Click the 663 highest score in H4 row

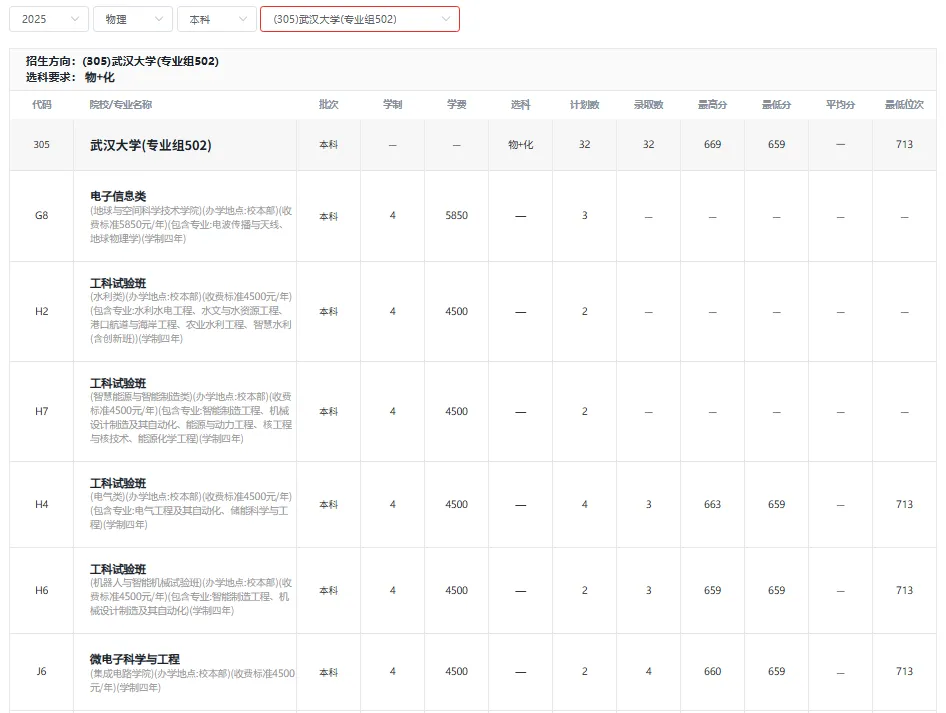[x=713, y=504]
